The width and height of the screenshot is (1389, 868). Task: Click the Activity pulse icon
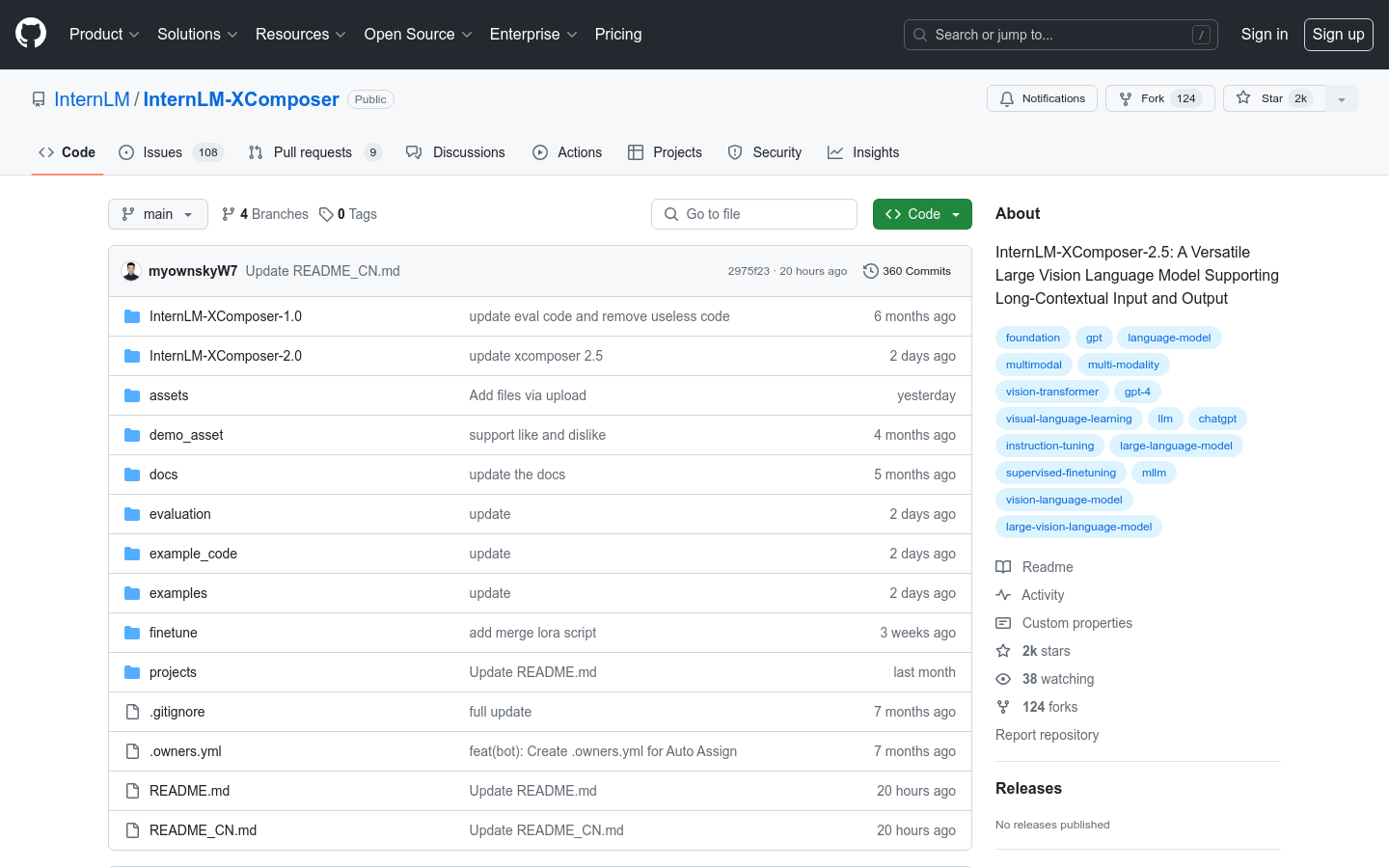(x=1003, y=594)
